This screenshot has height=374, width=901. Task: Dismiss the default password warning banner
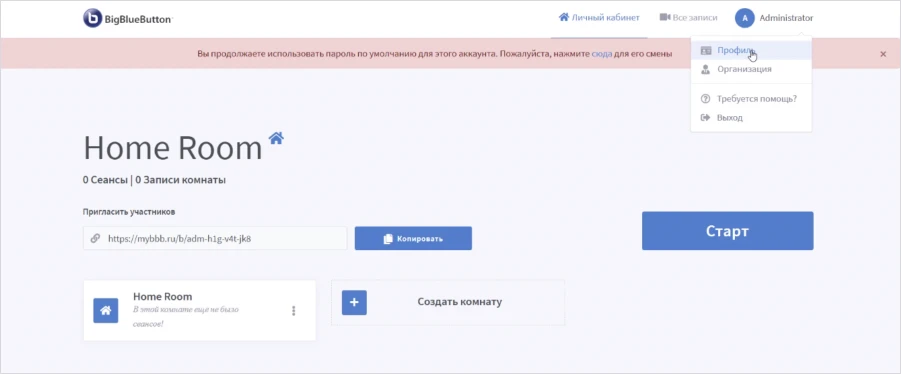883,54
